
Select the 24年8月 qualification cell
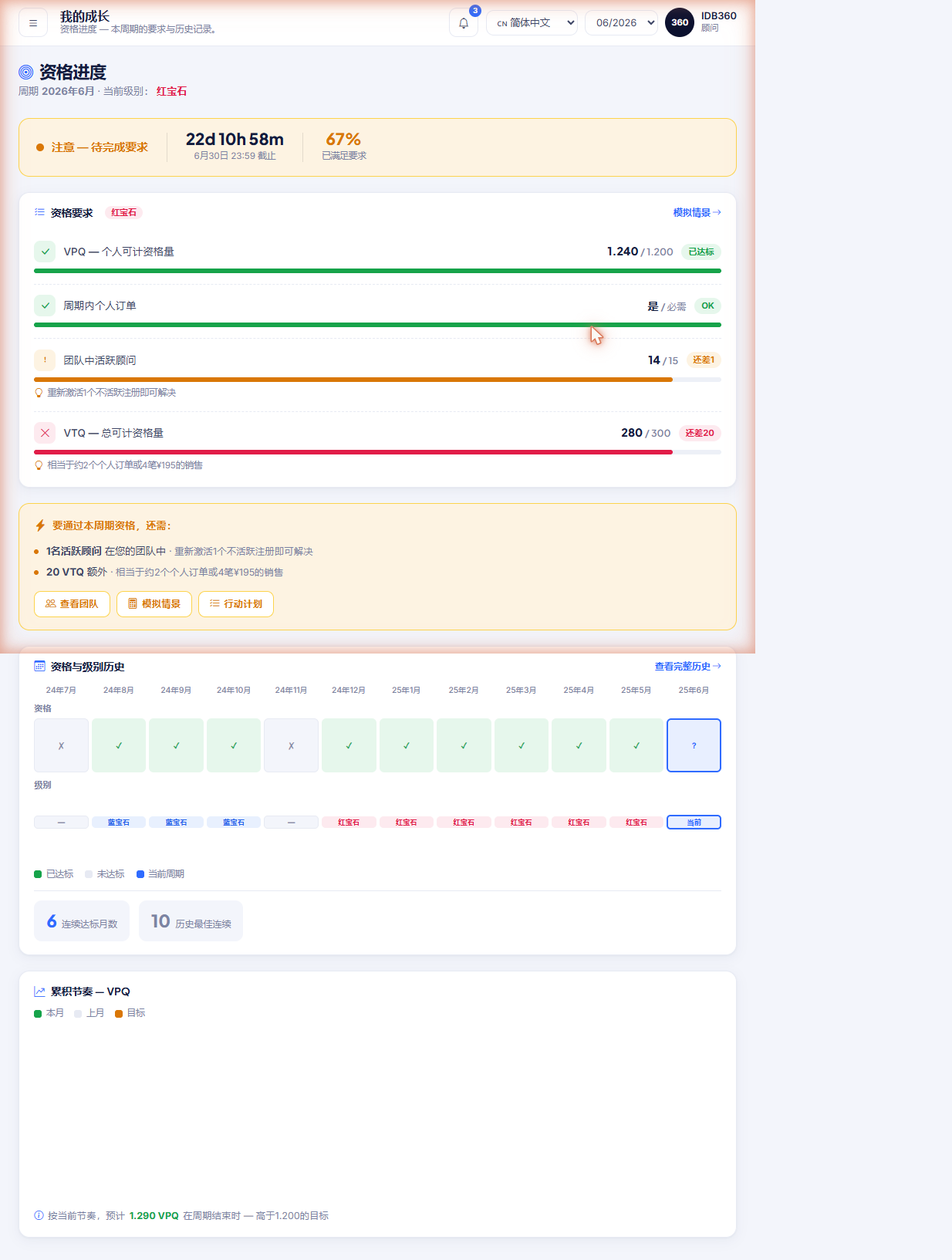[x=119, y=745]
